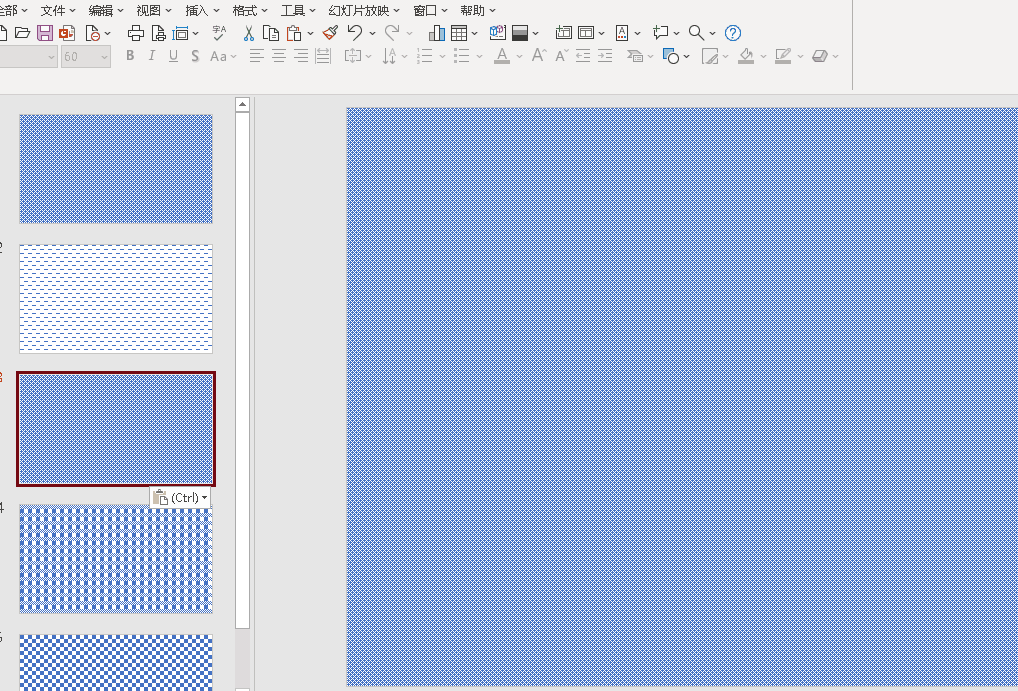Image resolution: width=1018 pixels, height=691 pixels.
Task: Open the folder icon to open file
Action: click(x=22, y=33)
